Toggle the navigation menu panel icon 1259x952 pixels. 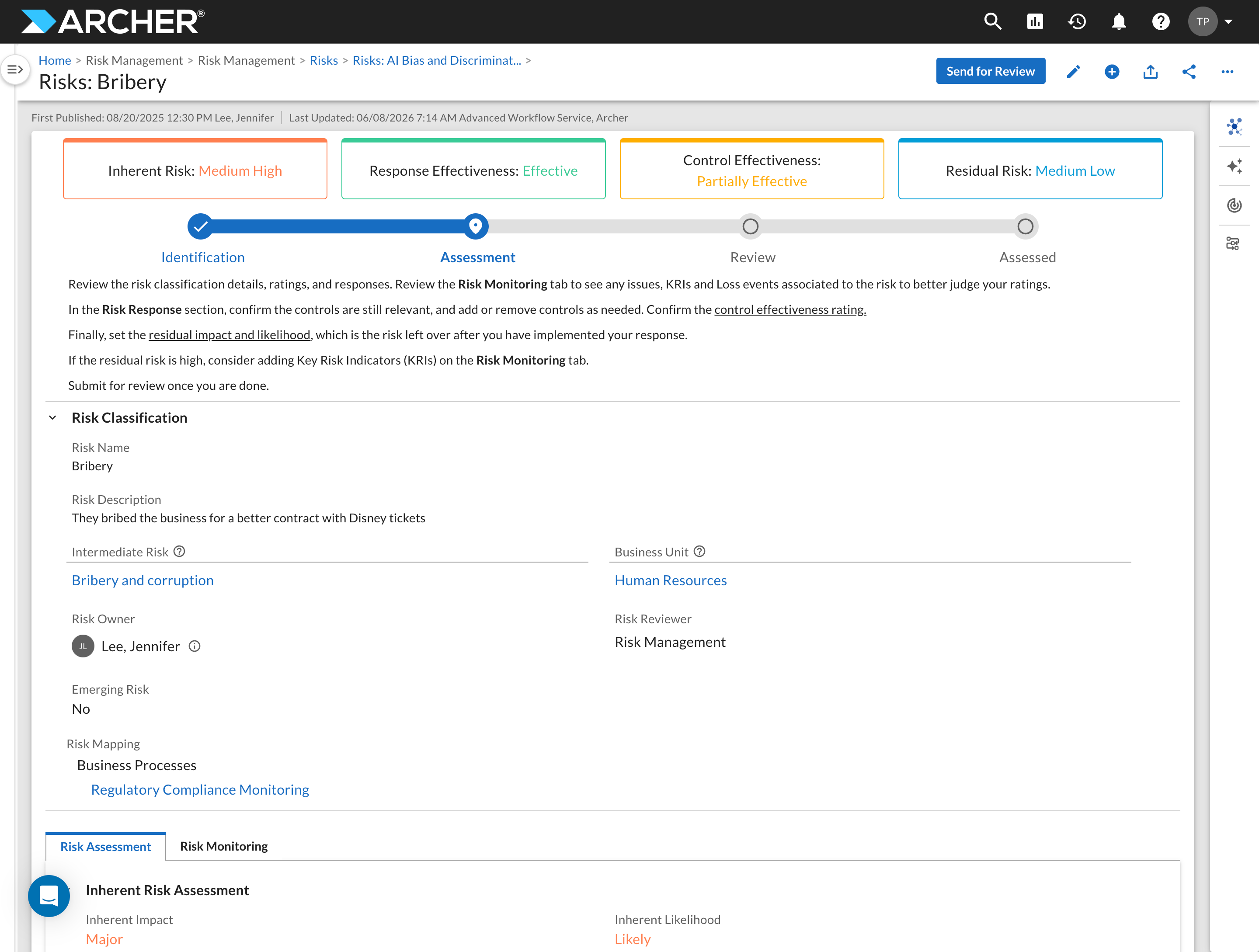tap(15, 69)
